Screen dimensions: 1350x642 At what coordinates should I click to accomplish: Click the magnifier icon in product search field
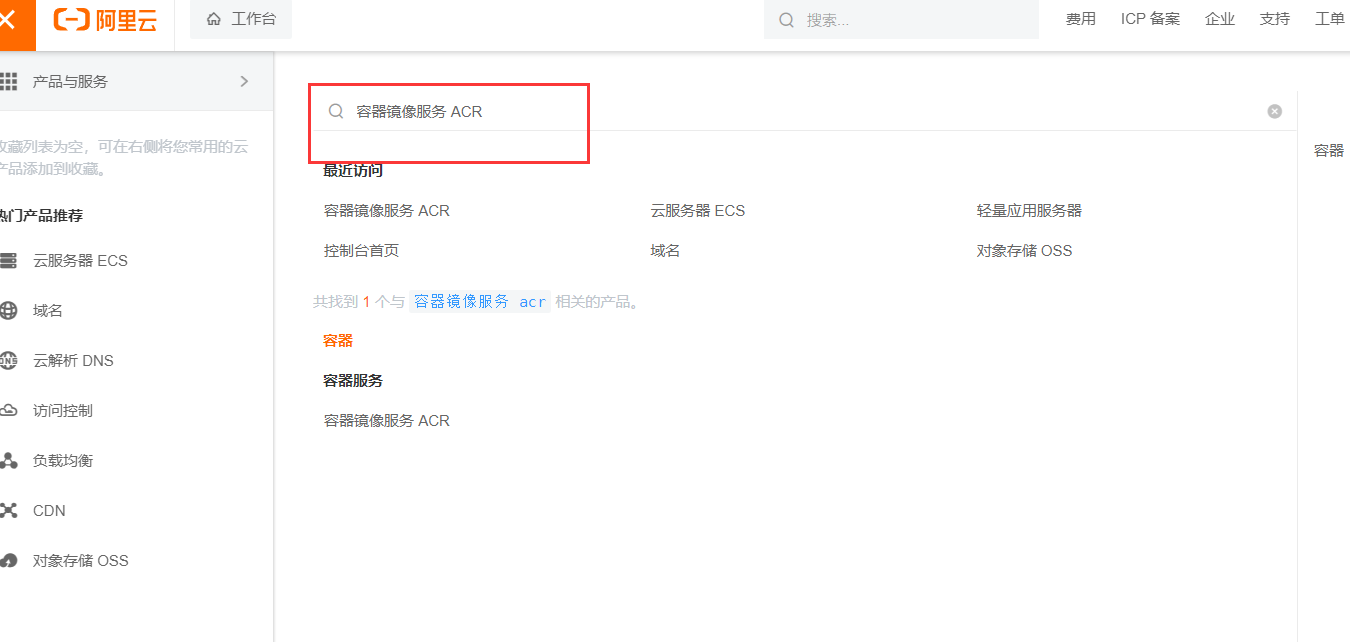(336, 111)
